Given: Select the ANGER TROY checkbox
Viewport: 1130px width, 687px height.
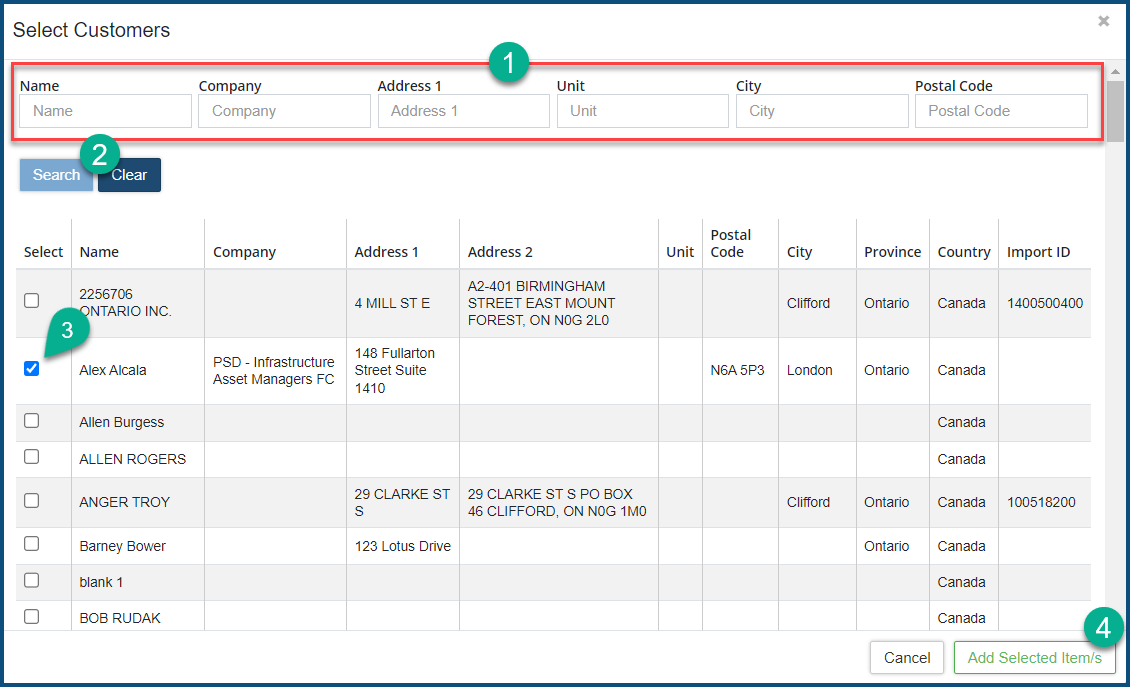Looking at the screenshot, I should click(x=32, y=500).
